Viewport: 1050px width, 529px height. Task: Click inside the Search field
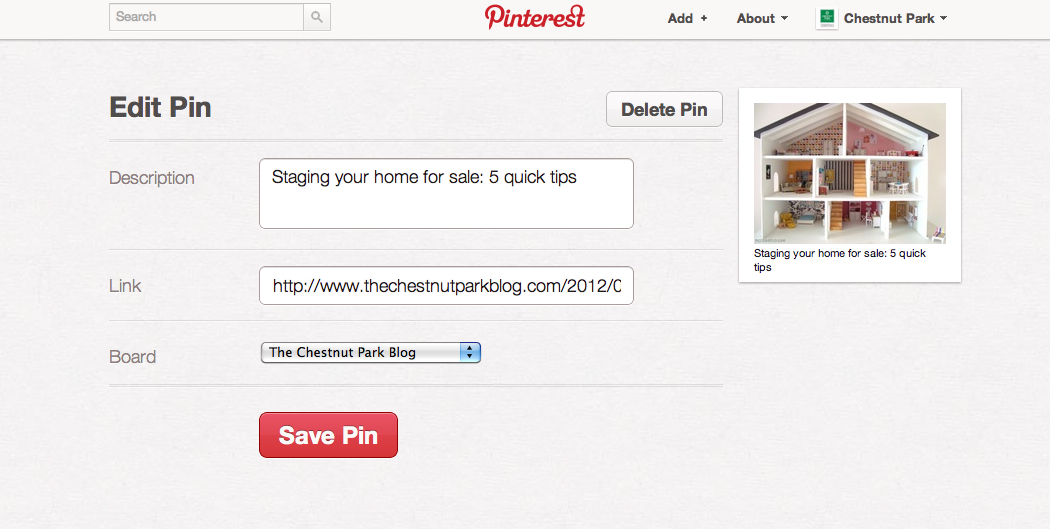click(x=206, y=17)
